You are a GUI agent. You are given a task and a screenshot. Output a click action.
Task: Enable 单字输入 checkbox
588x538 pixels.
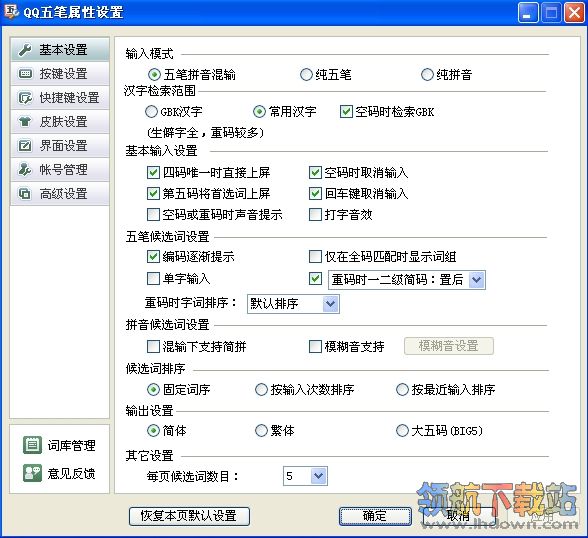153,279
